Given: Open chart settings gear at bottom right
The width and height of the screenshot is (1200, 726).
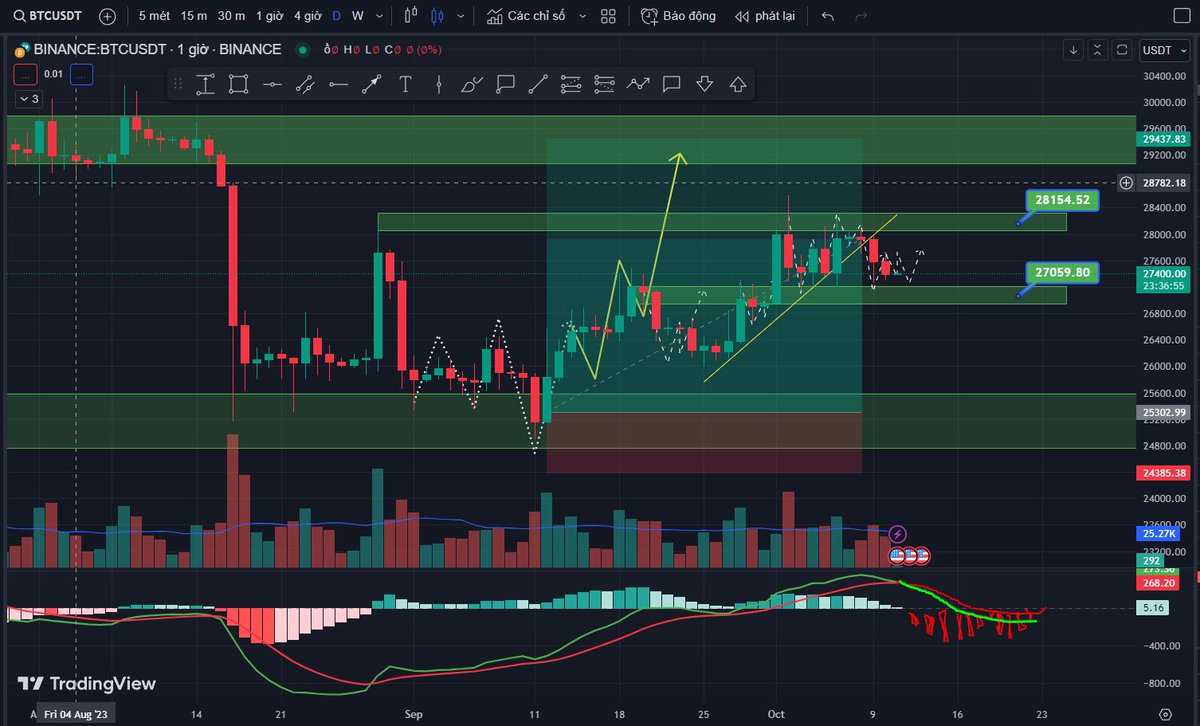Looking at the screenshot, I should 1165,714.
